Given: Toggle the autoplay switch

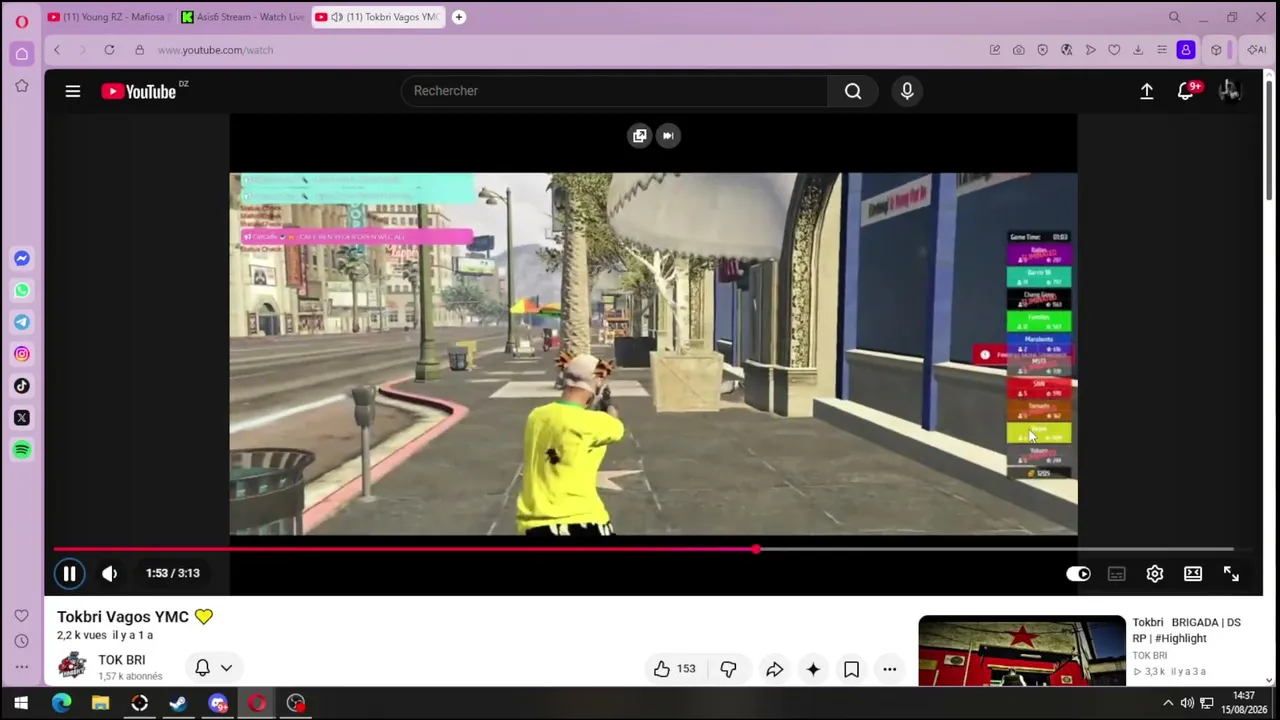Looking at the screenshot, I should tap(1078, 573).
